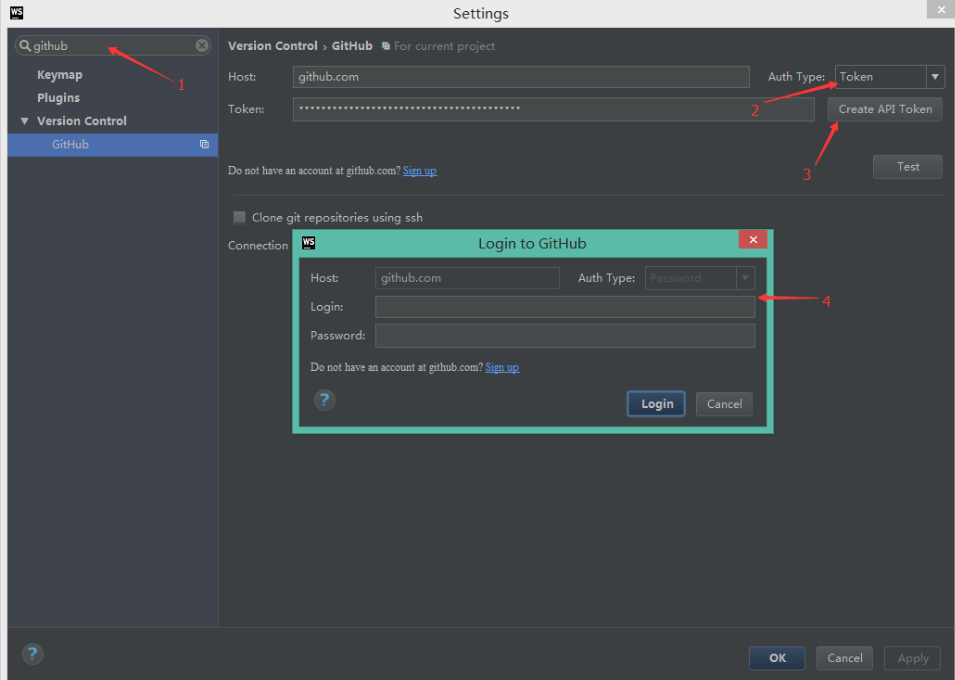Select GitHub under Version Control
The width and height of the screenshot is (955, 680).
113,144
